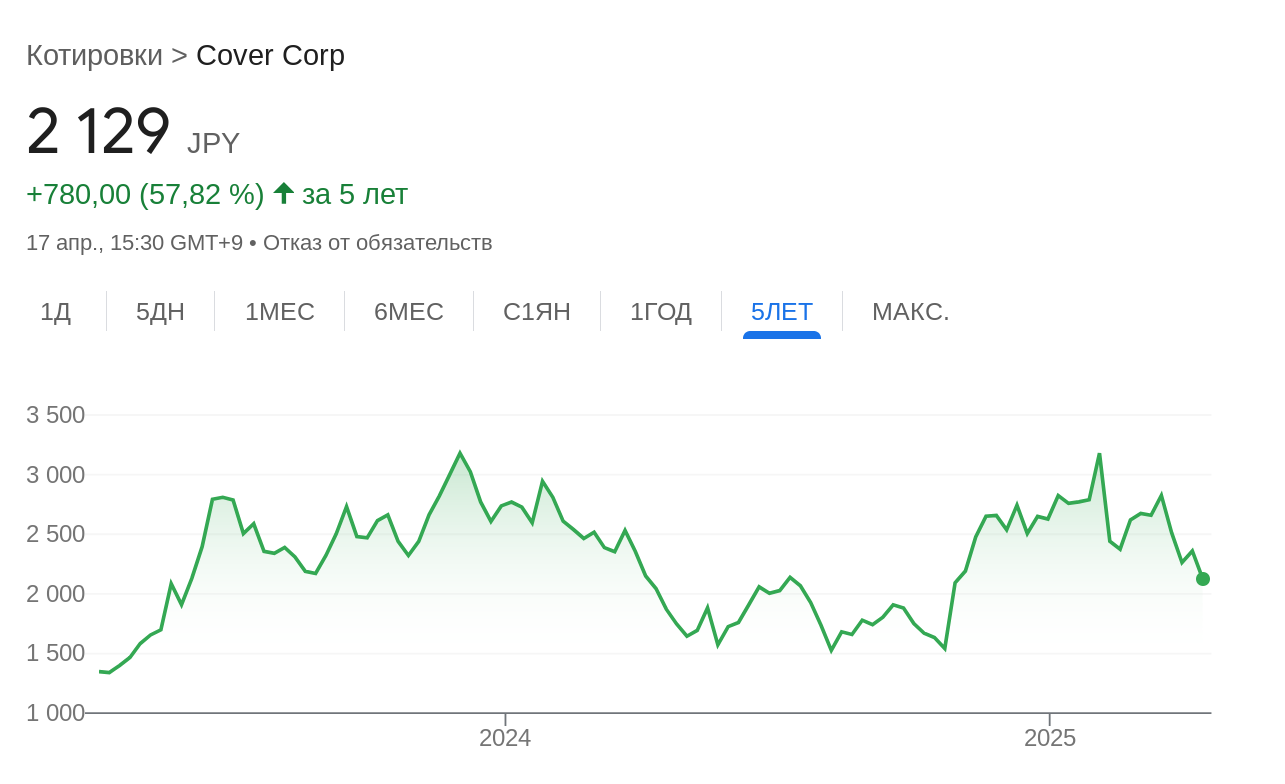Open the МАКС. full history tab

[x=910, y=312]
